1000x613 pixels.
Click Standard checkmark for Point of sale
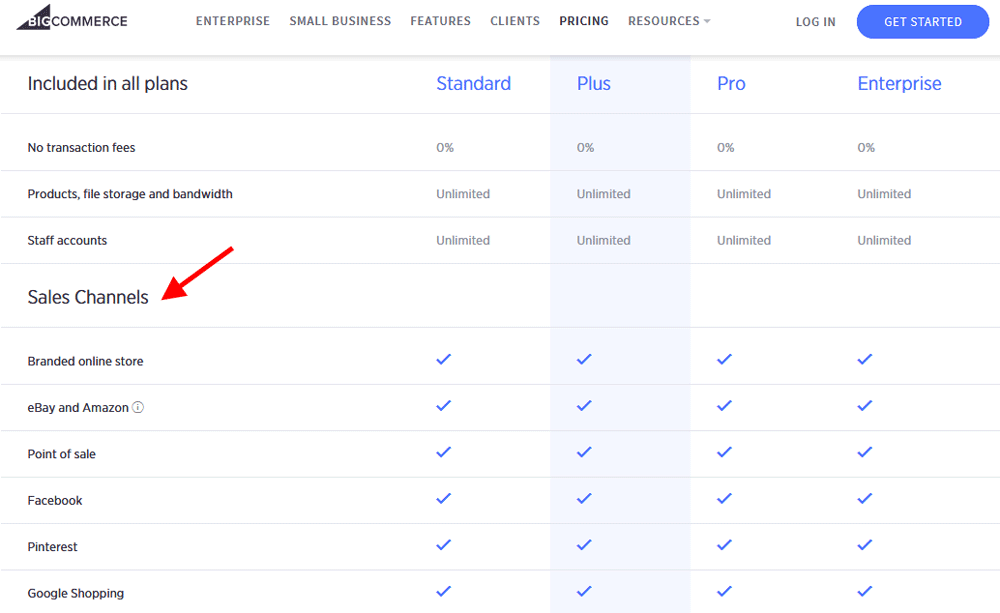[444, 452]
